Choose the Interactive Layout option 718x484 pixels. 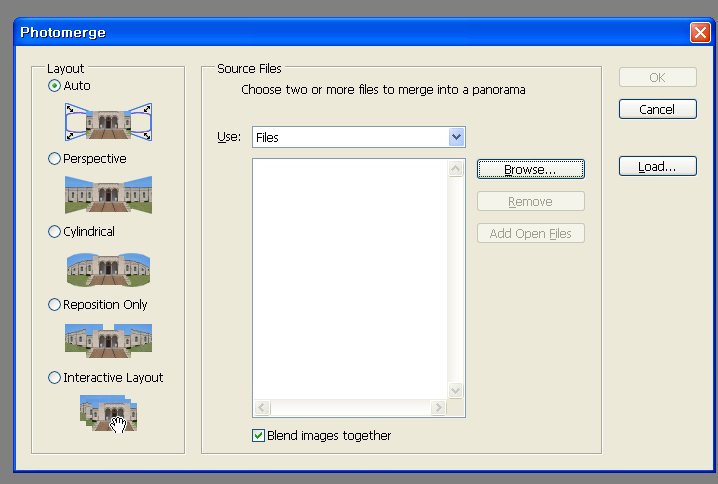(x=54, y=377)
